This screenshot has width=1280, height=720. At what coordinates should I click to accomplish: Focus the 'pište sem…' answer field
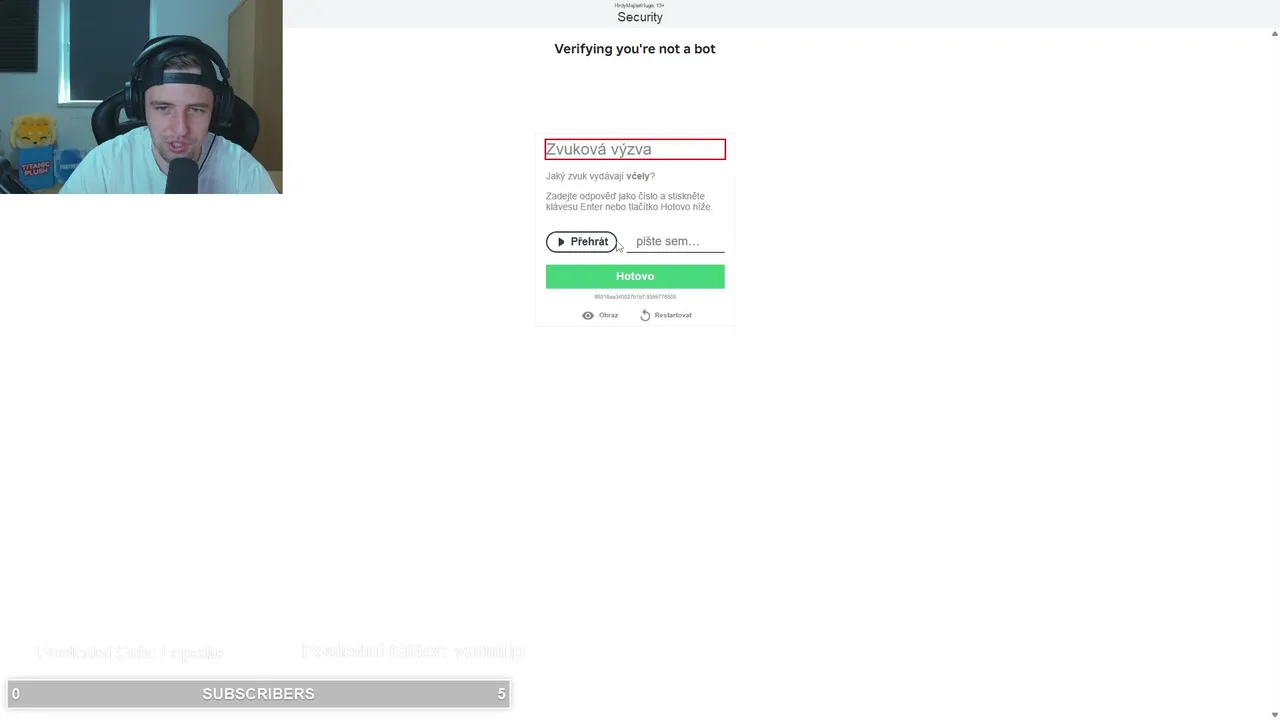pyautogui.click(x=675, y=242)
